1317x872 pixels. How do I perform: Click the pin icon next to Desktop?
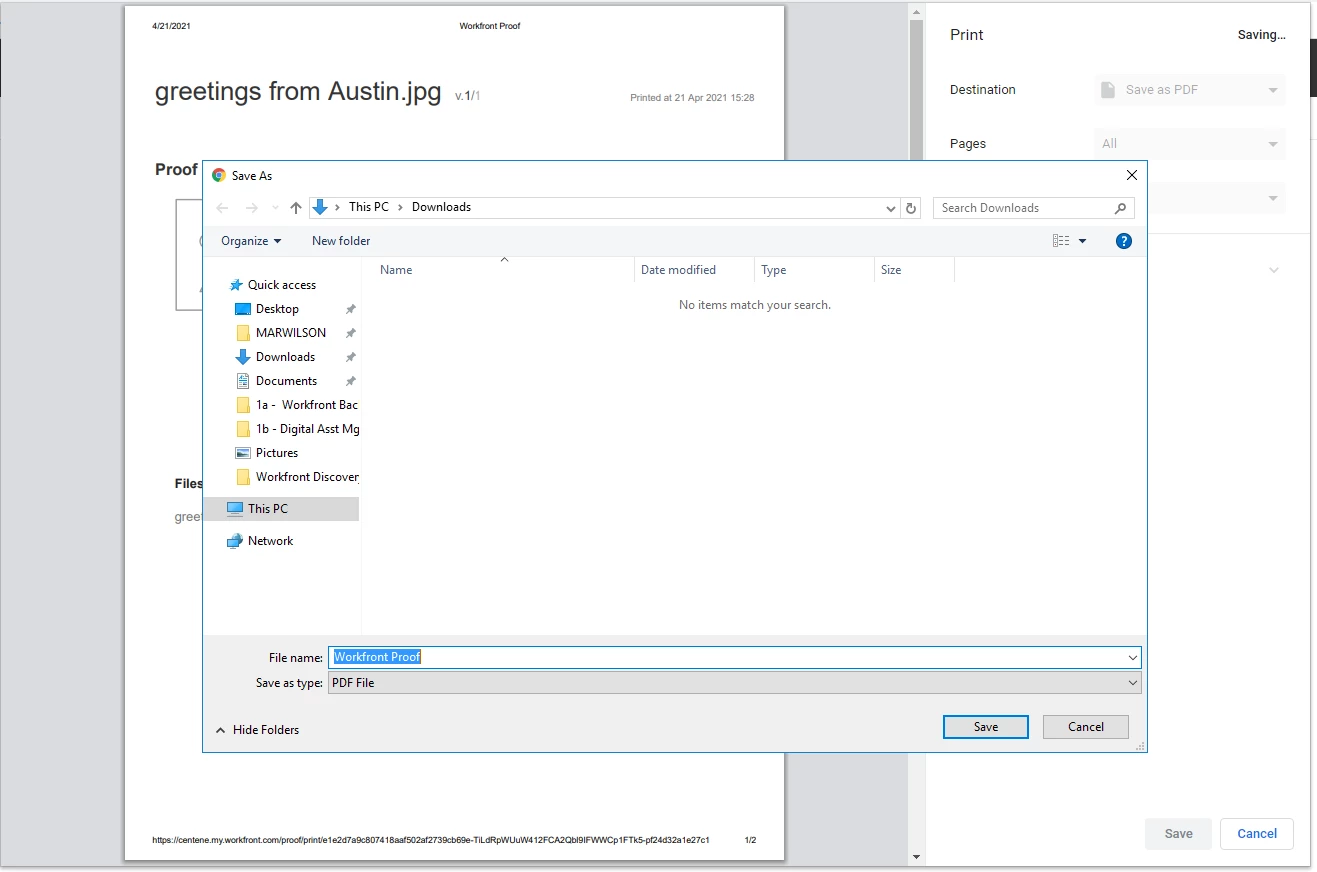tap(350, 309)
